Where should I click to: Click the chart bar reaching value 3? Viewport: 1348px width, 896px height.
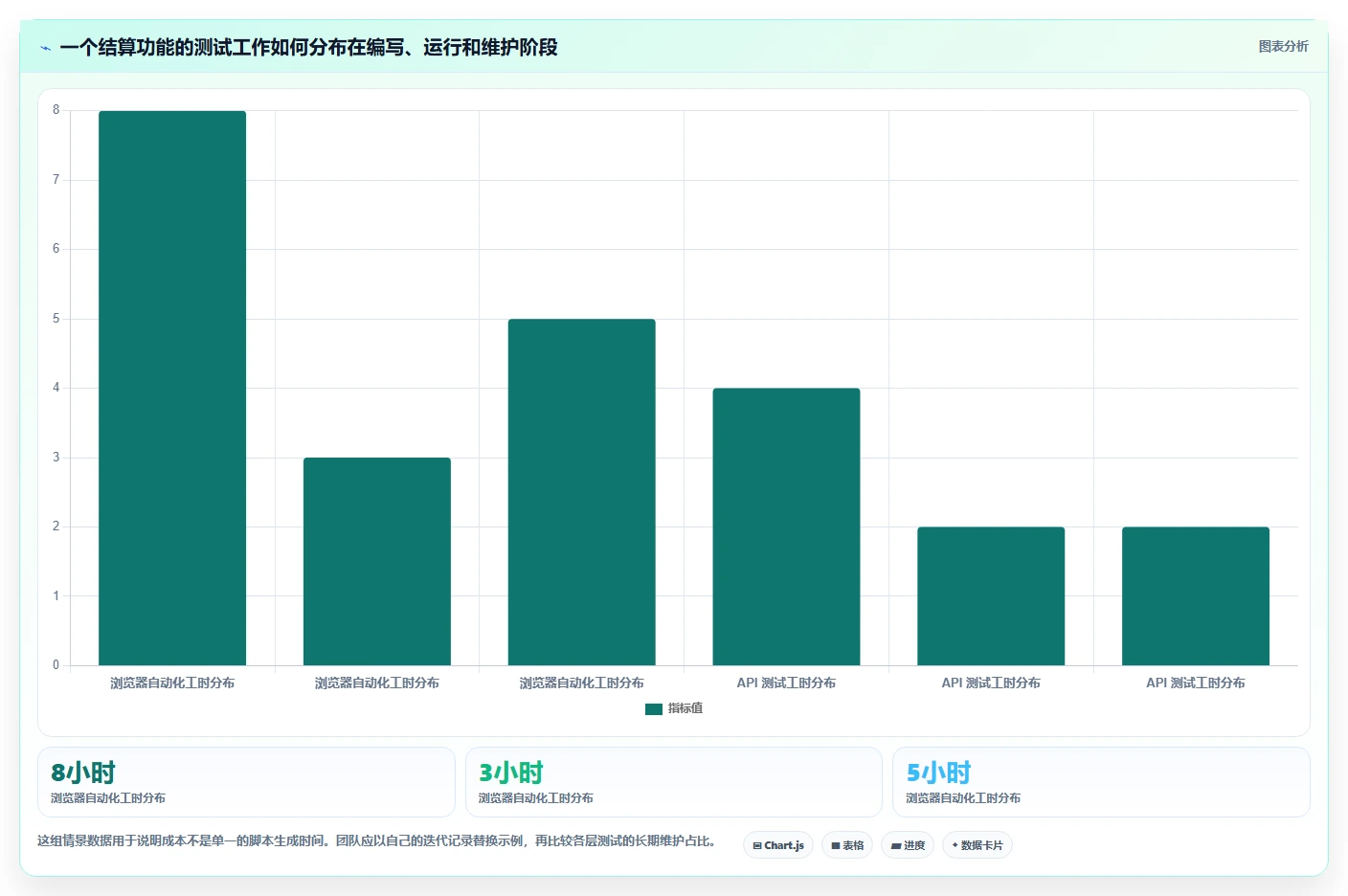377,561
